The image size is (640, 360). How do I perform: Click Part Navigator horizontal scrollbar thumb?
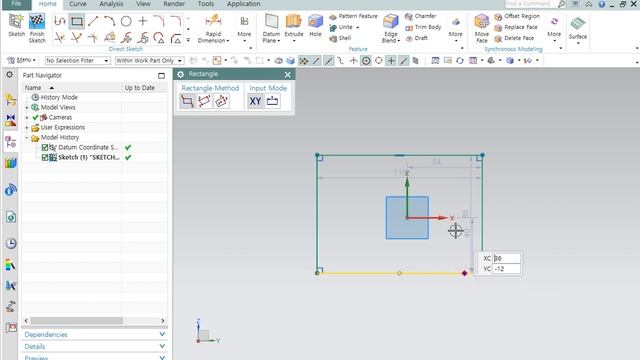tap(76, 321)
